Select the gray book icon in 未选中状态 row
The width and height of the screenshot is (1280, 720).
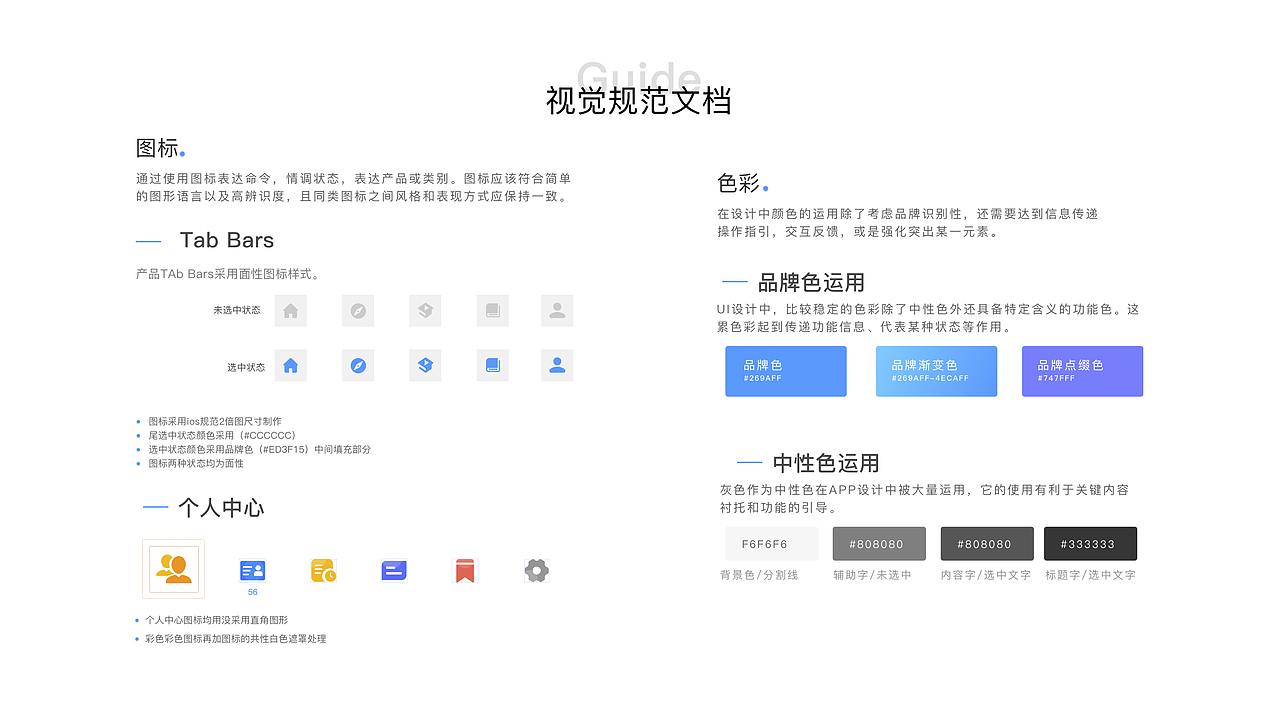492,310
